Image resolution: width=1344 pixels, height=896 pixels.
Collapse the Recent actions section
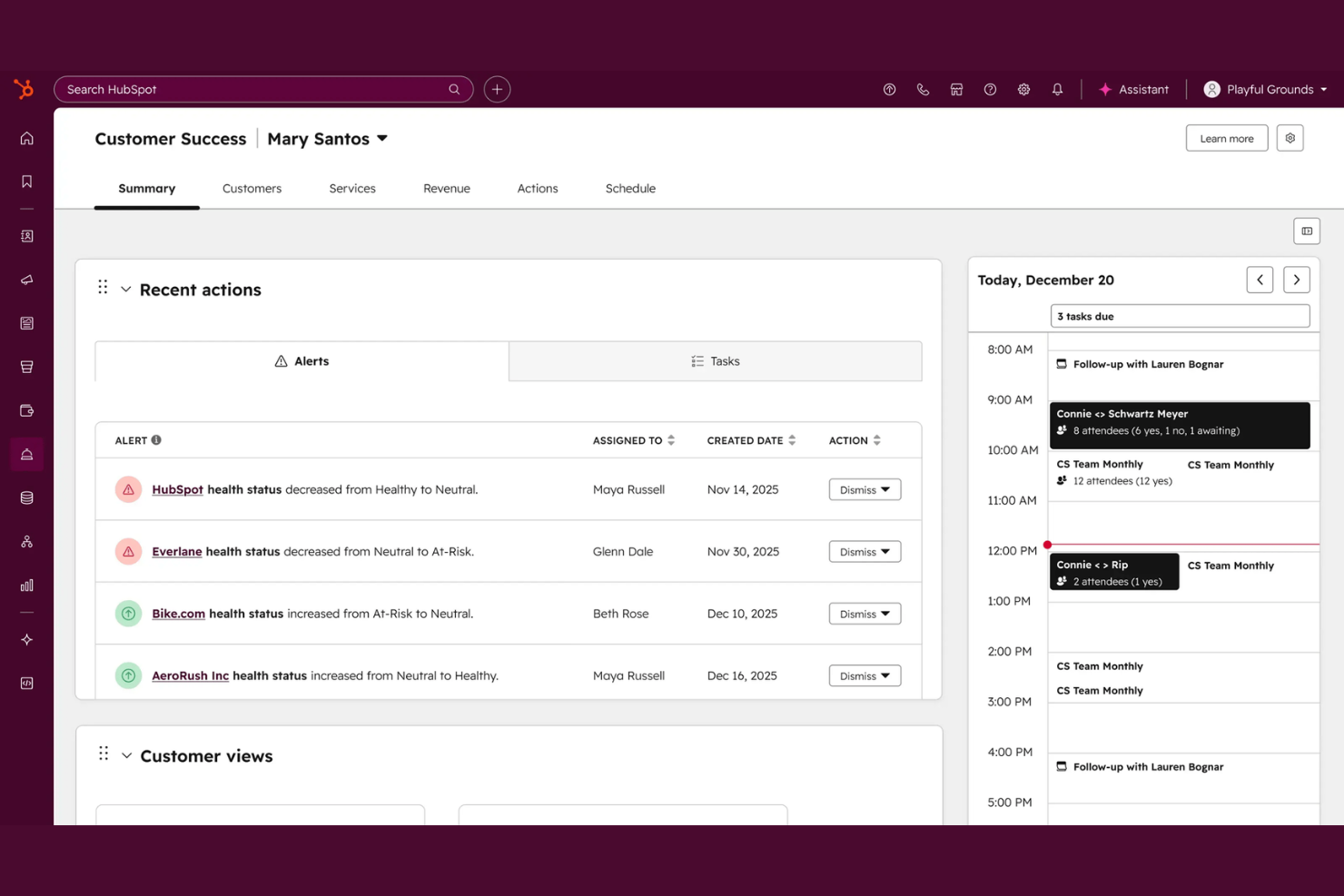[126, 289]
